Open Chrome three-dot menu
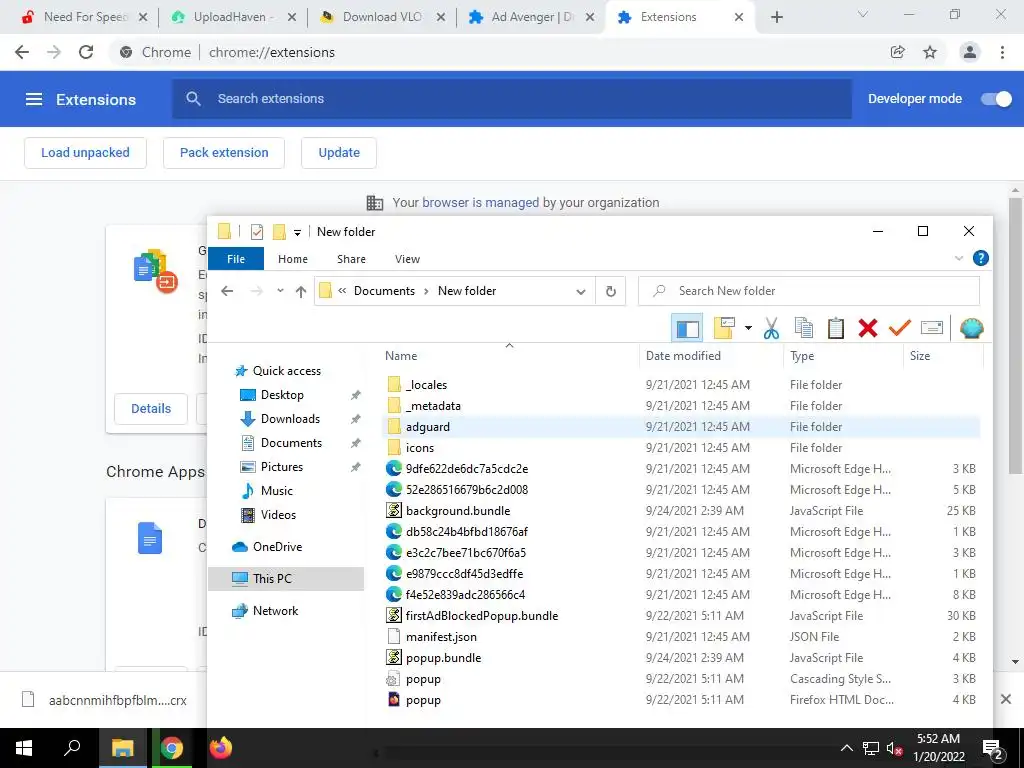The image size is (1024, 768). coord(1002,52)
